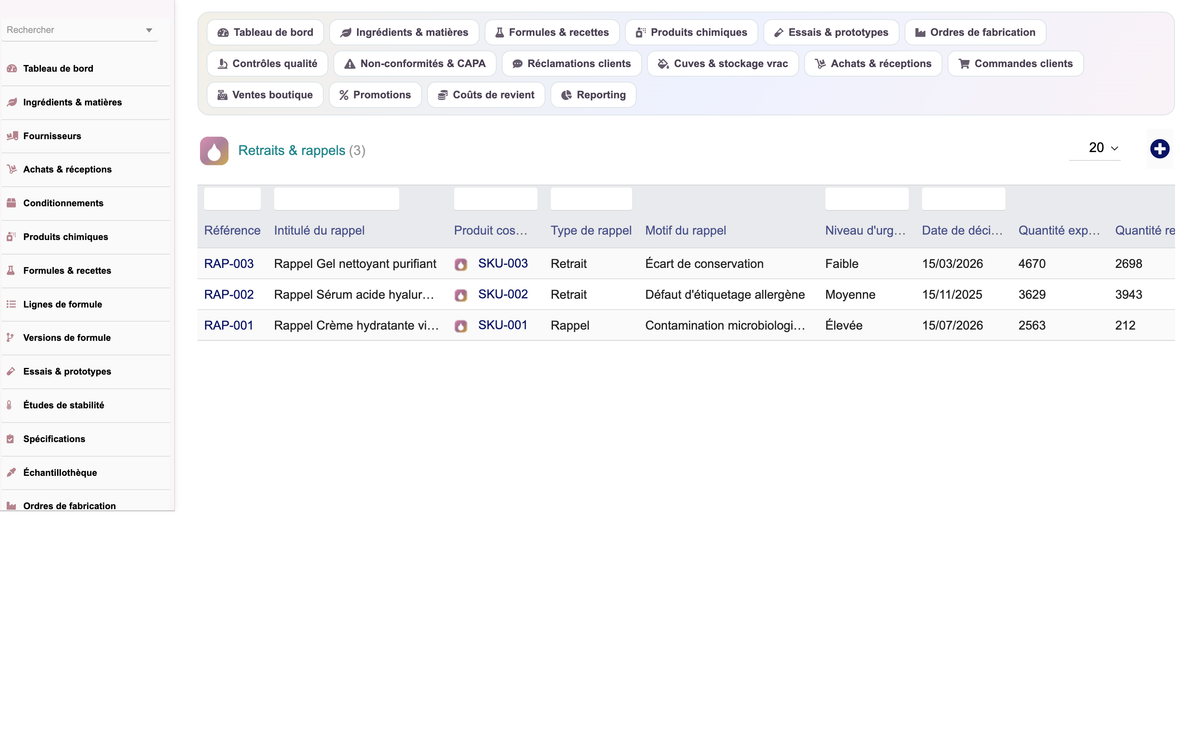Click 'Rappel Gel nettoyant purifiant' cell
This screenshot has width=1200, height=750.
(355, 264)
